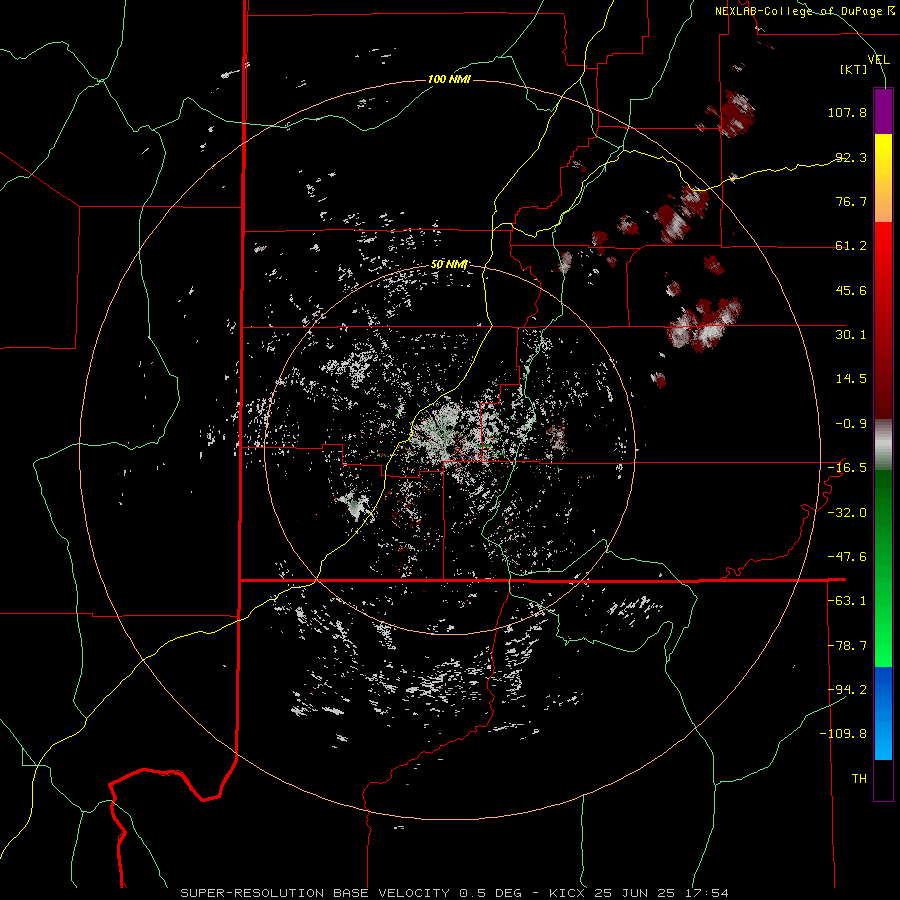Click the -78.7 legend value

(847, 646)
